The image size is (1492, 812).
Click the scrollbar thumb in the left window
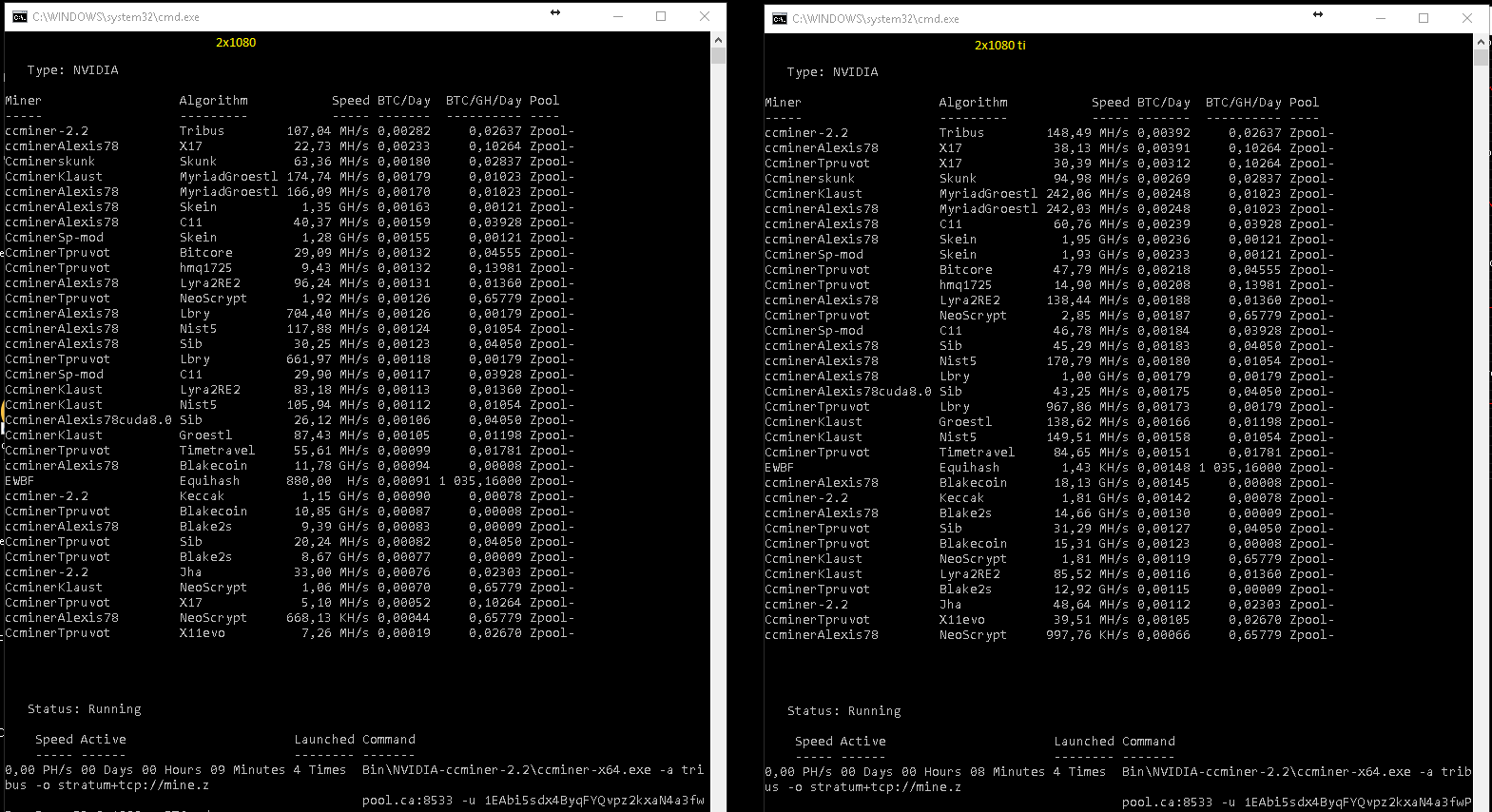click(718, 55)
